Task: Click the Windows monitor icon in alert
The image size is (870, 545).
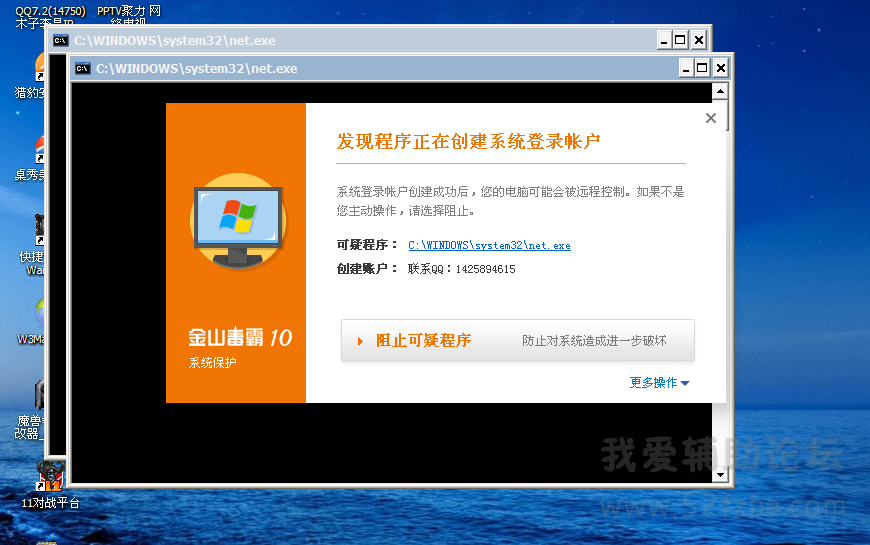Action: coord(238,222)
